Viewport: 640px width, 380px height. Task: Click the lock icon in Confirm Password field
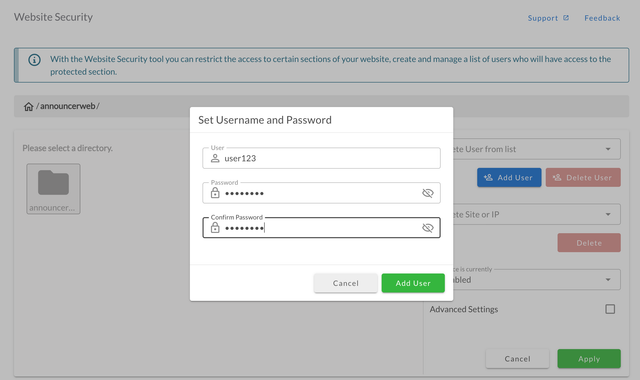click(215, 227)
